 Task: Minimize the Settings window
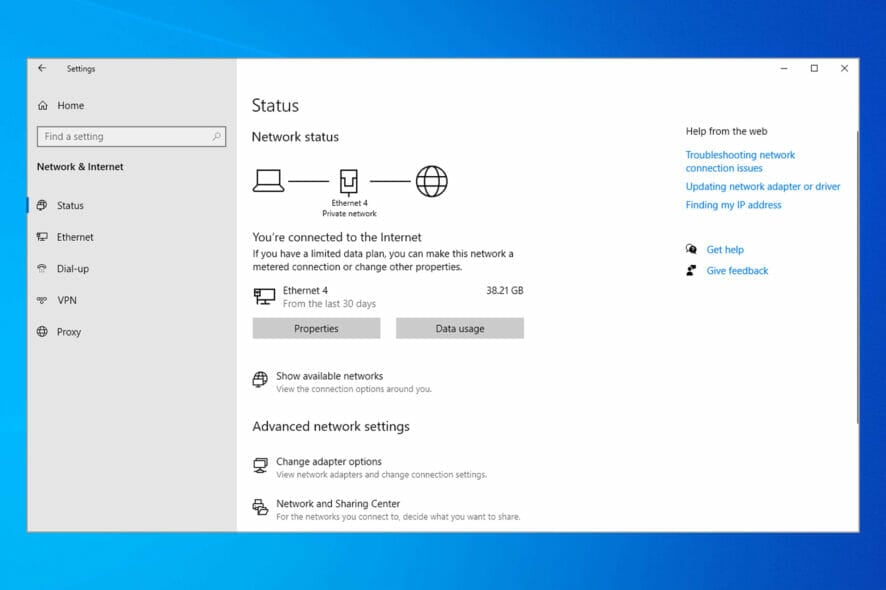pyautogui.click(x=784, y=68)
